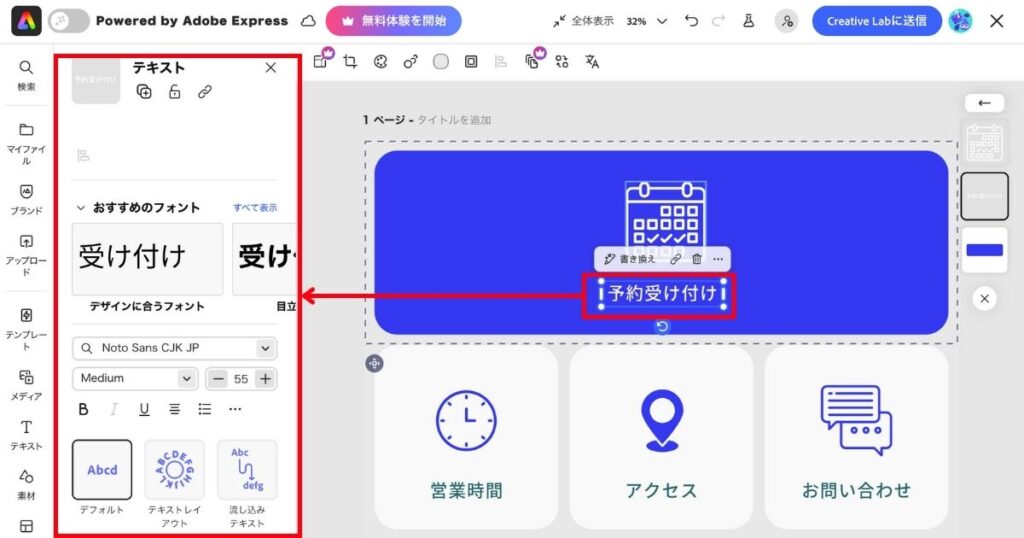The height and width of the screenshot is (538, 1024).
Task: Click the trash icon above selected text
Action: coord(697,259)
